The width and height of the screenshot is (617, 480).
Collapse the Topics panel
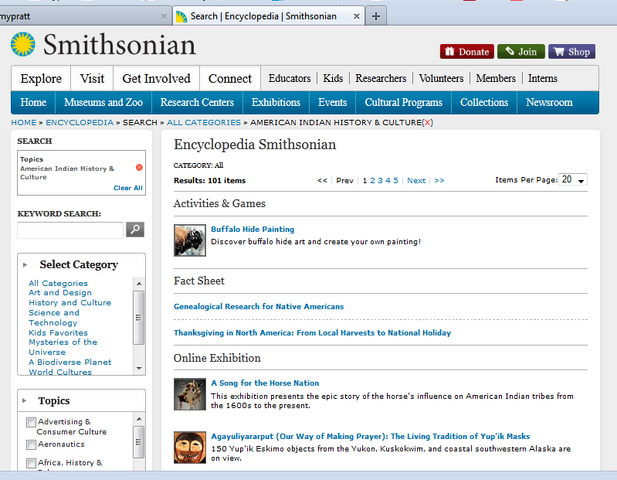[24, 401]
